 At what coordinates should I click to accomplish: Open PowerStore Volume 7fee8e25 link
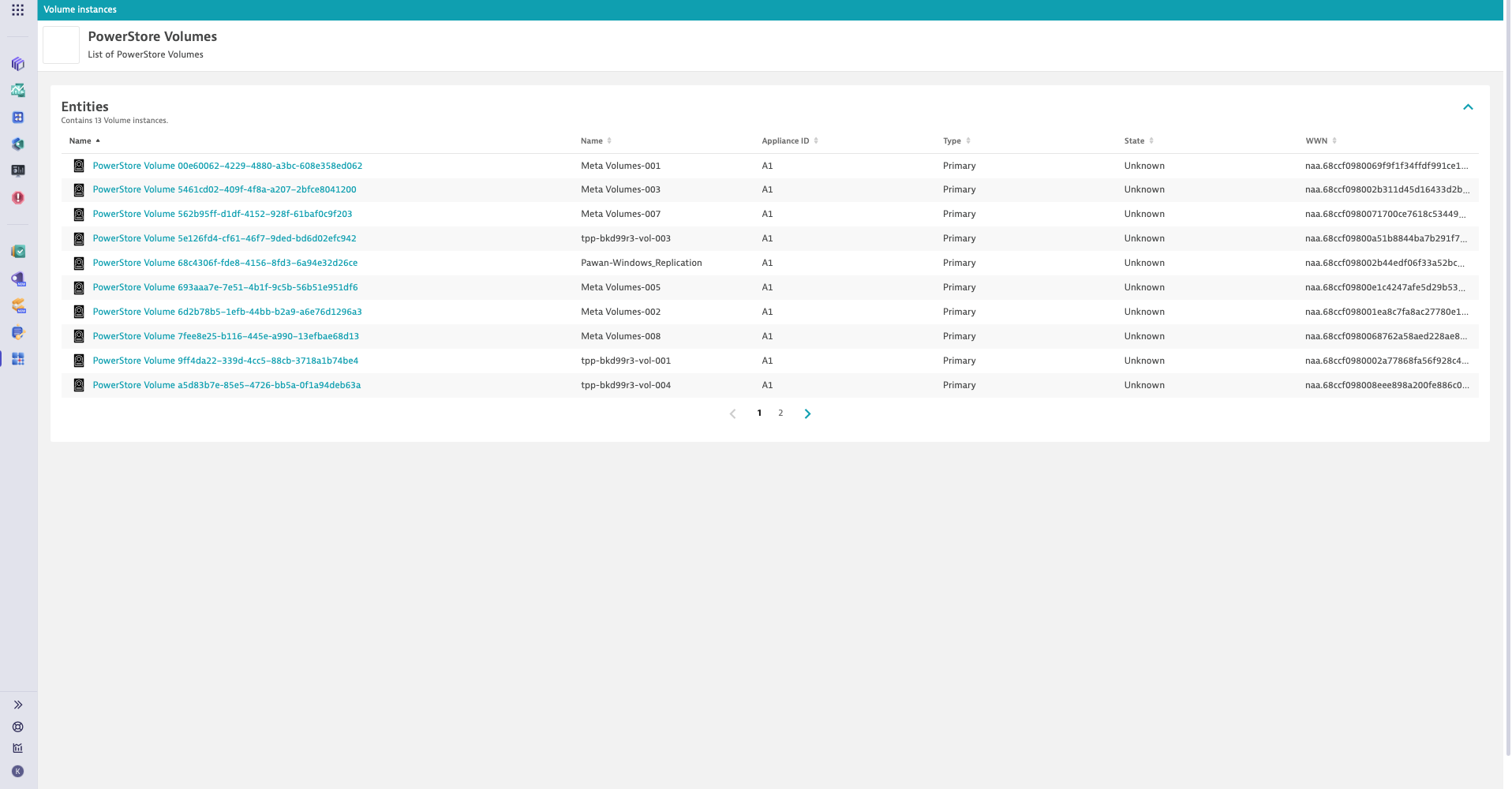coord(226,336)
